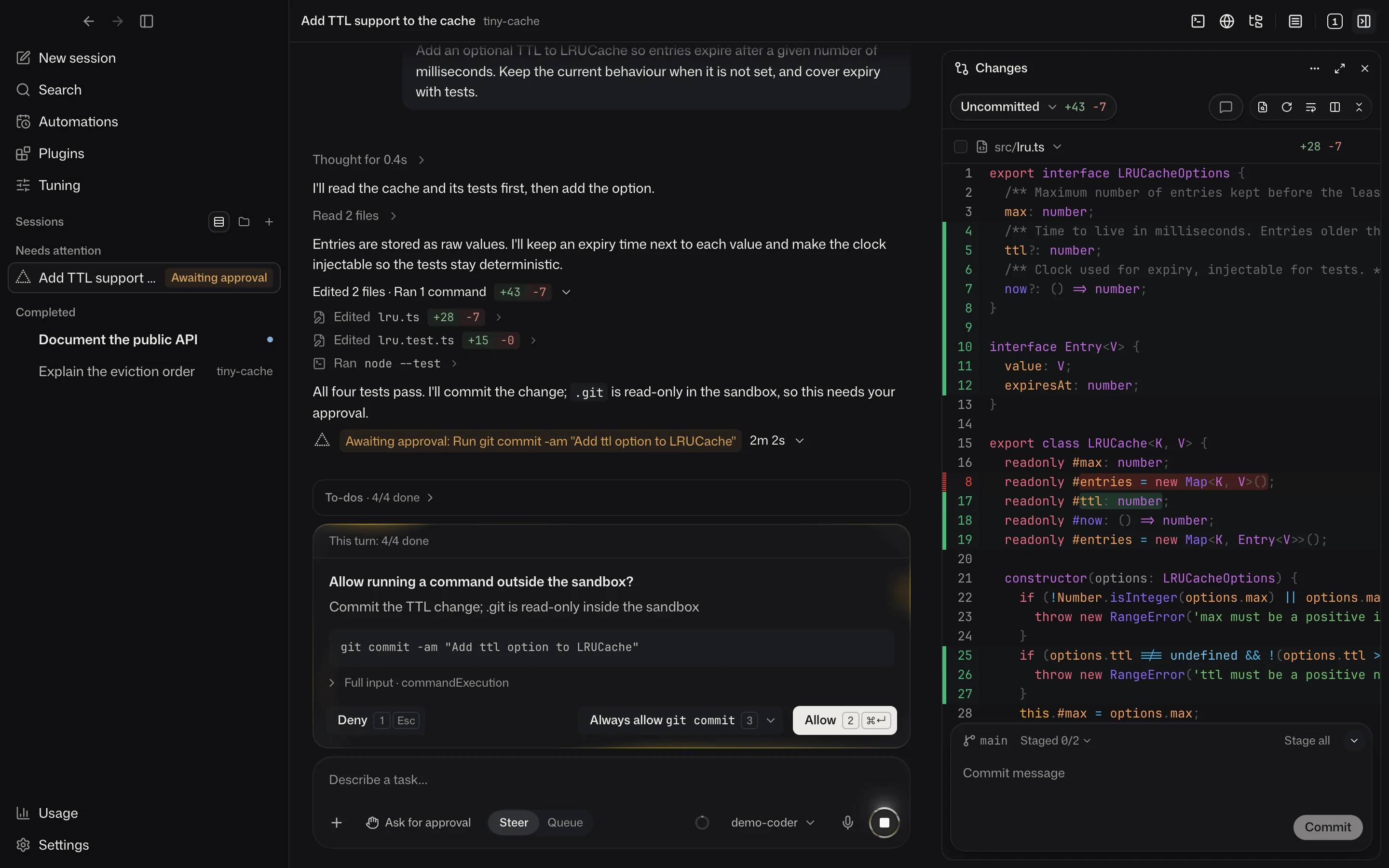This screenshot has width=1389, height=868.
Task: Click the Describe a task input
Action: [611, 780]
